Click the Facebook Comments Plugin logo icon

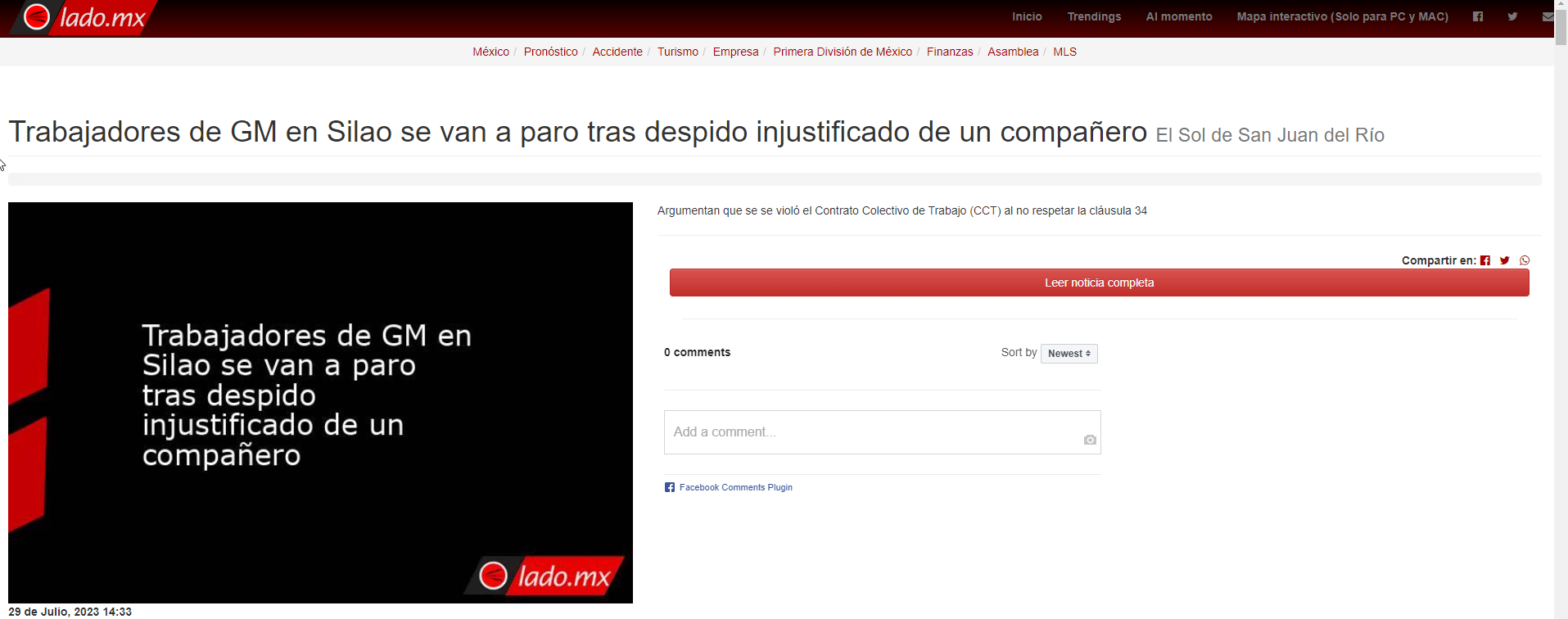pos(670,487)
